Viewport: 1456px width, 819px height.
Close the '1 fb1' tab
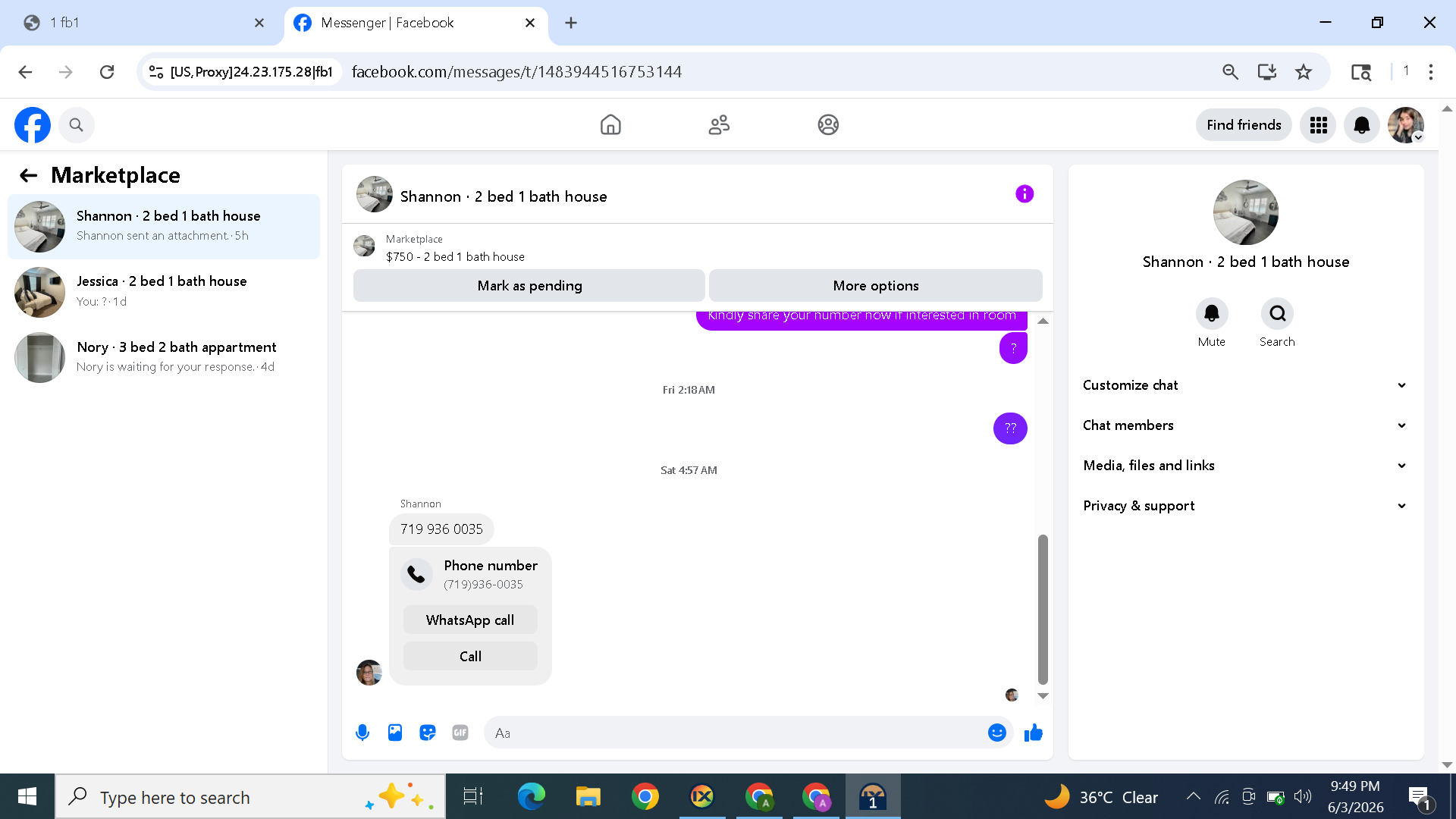click(x=259, y=23)
